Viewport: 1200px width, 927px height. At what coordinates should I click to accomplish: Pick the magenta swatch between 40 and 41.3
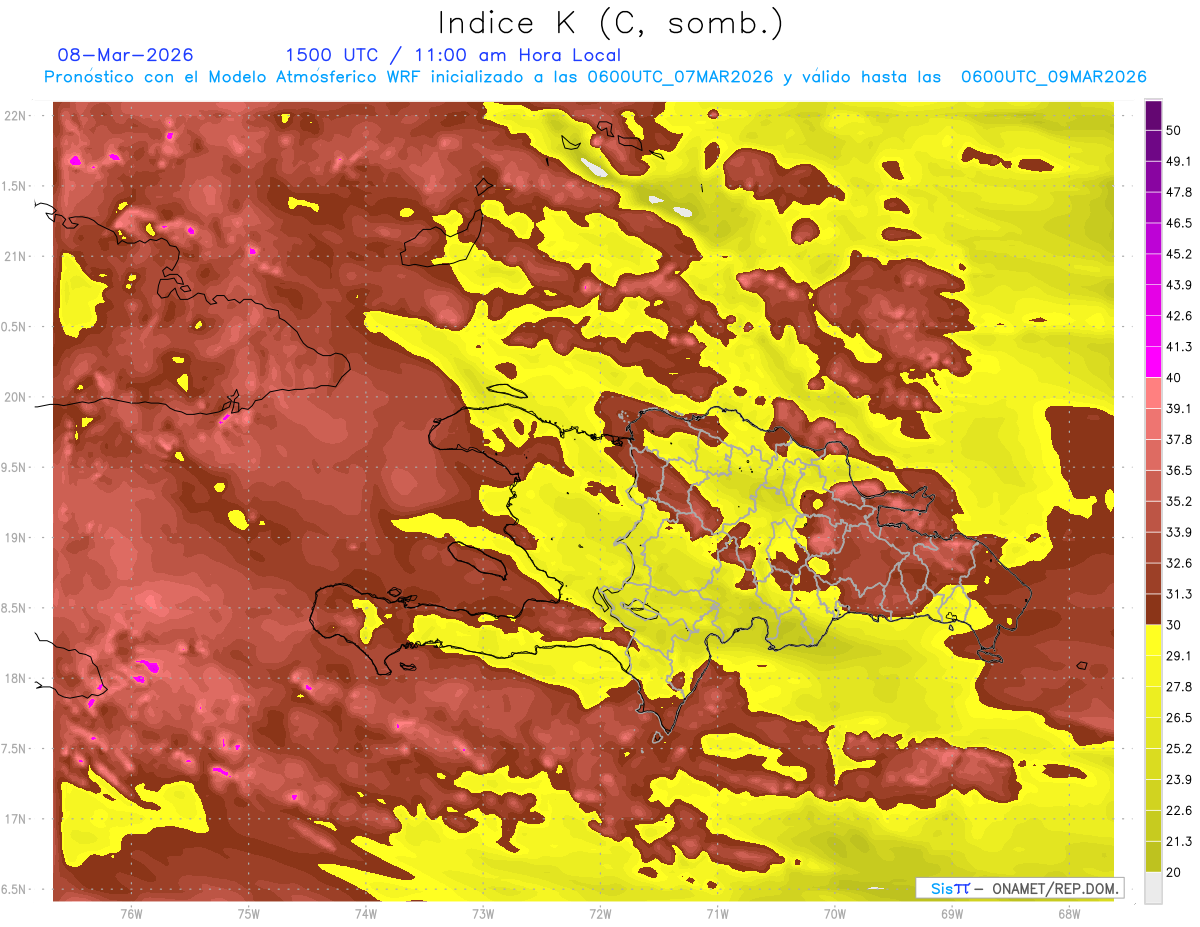coord(1153,362)
